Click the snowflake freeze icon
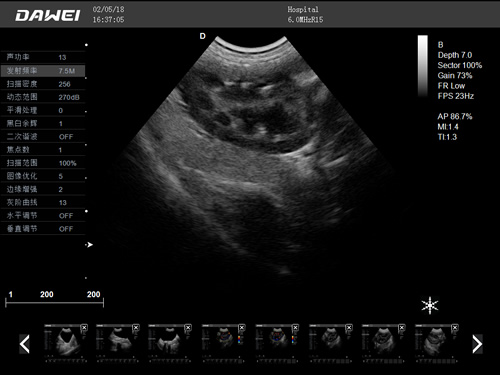The image size is (500, 375). (430, 305)
